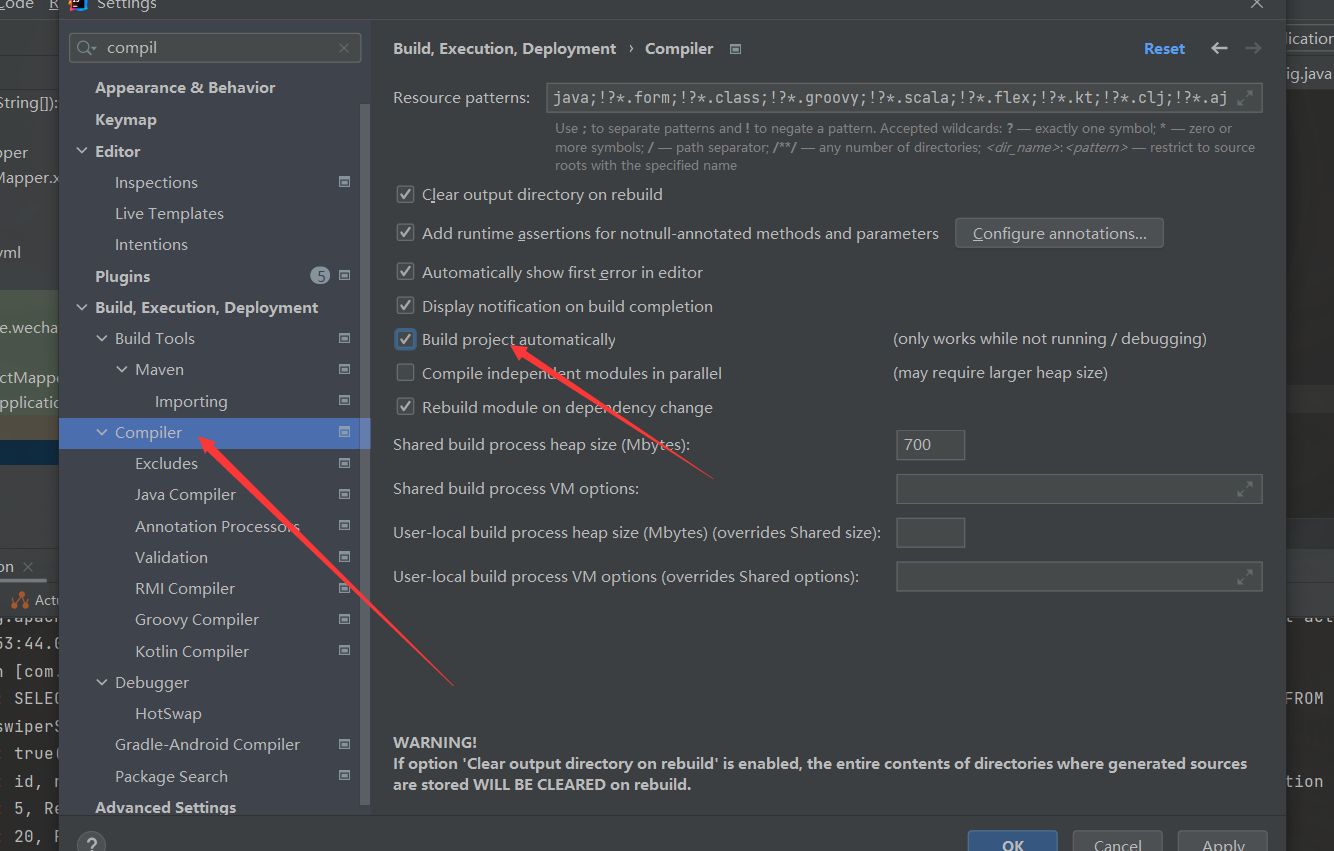The height and width of the screenshot is (851, 1334).
Task: Clear the settings search field
Action: pos(344,48)
